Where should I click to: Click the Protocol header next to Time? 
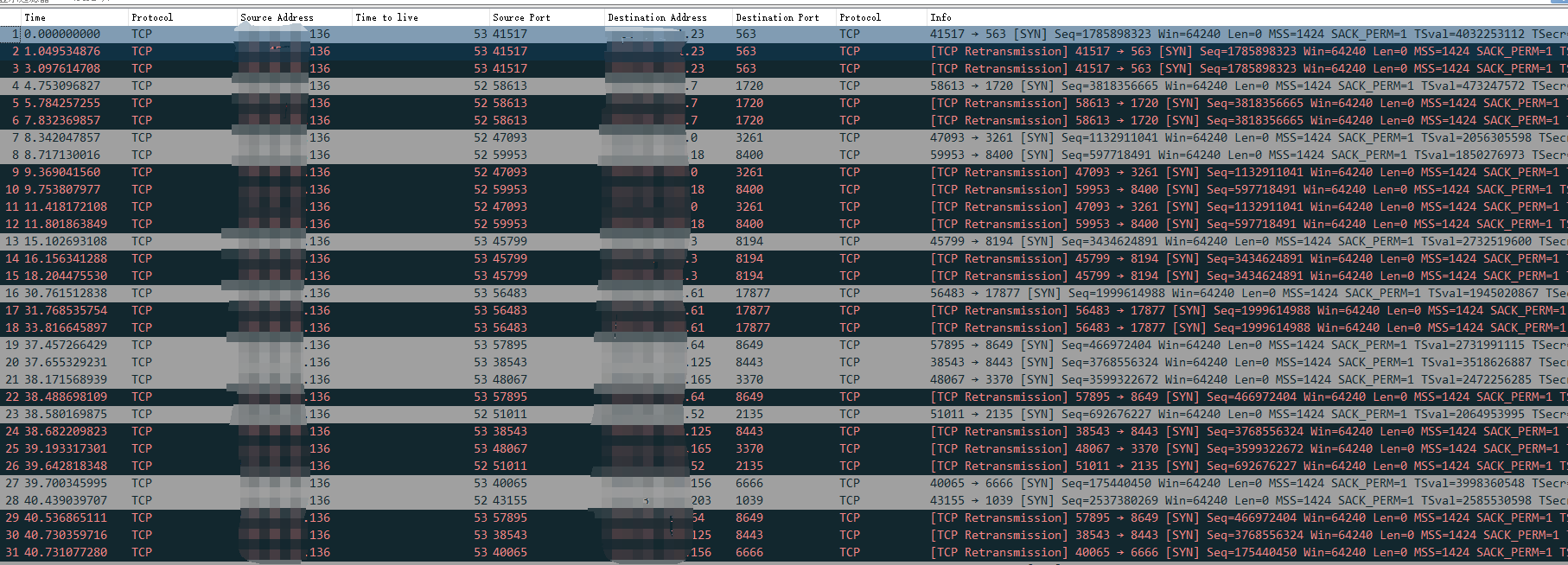(152, 17)
